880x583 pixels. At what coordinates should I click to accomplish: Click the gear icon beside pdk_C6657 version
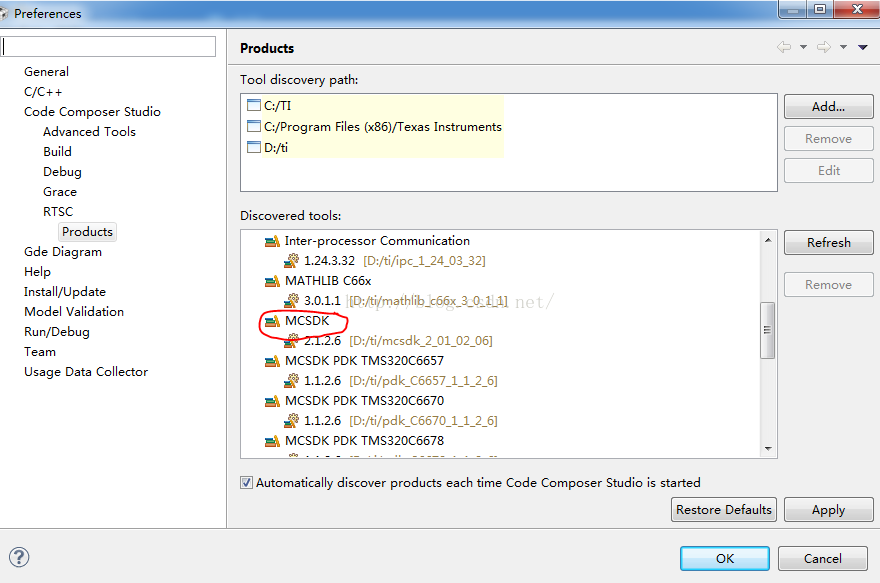tap(291, 381)
